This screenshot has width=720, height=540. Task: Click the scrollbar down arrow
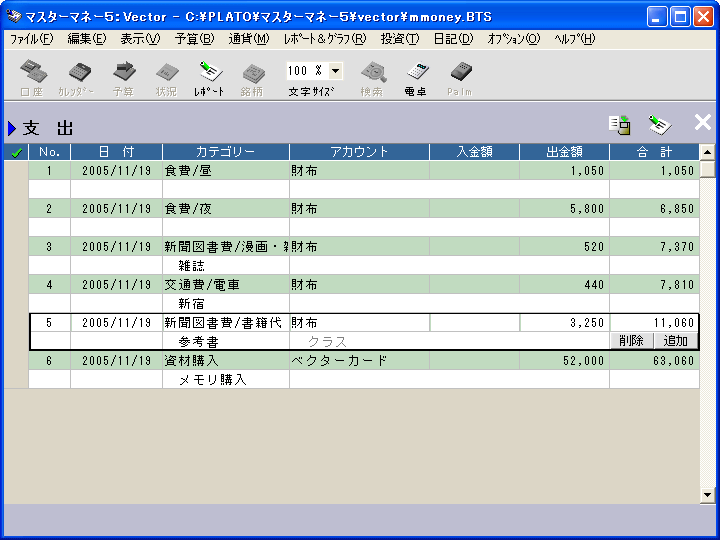click(707, 495)
